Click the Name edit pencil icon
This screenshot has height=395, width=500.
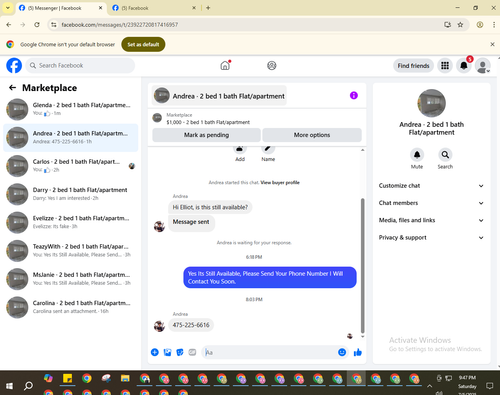point(268,149)
